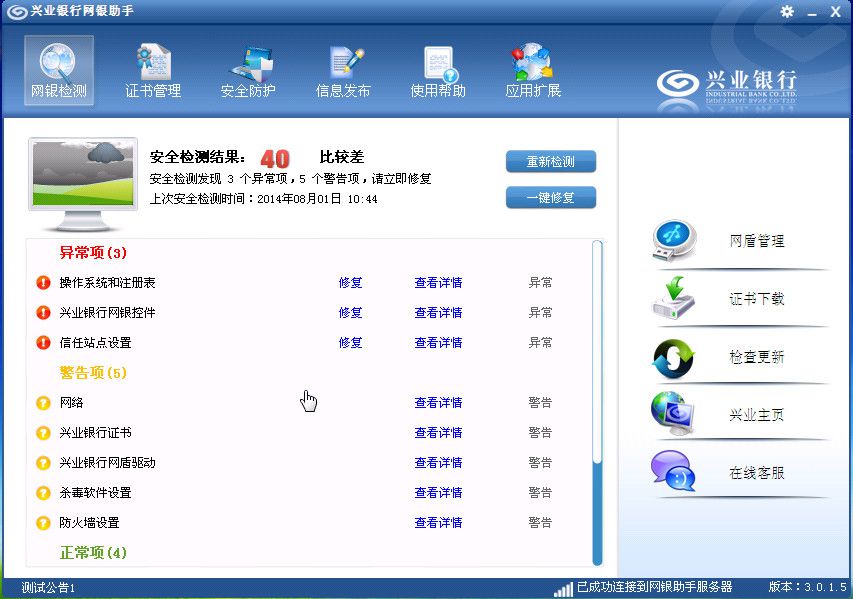This screenshot has height=599, width=853.
Task: Click the 防火墙设置 row label
Action: click(x=89, y=522)
